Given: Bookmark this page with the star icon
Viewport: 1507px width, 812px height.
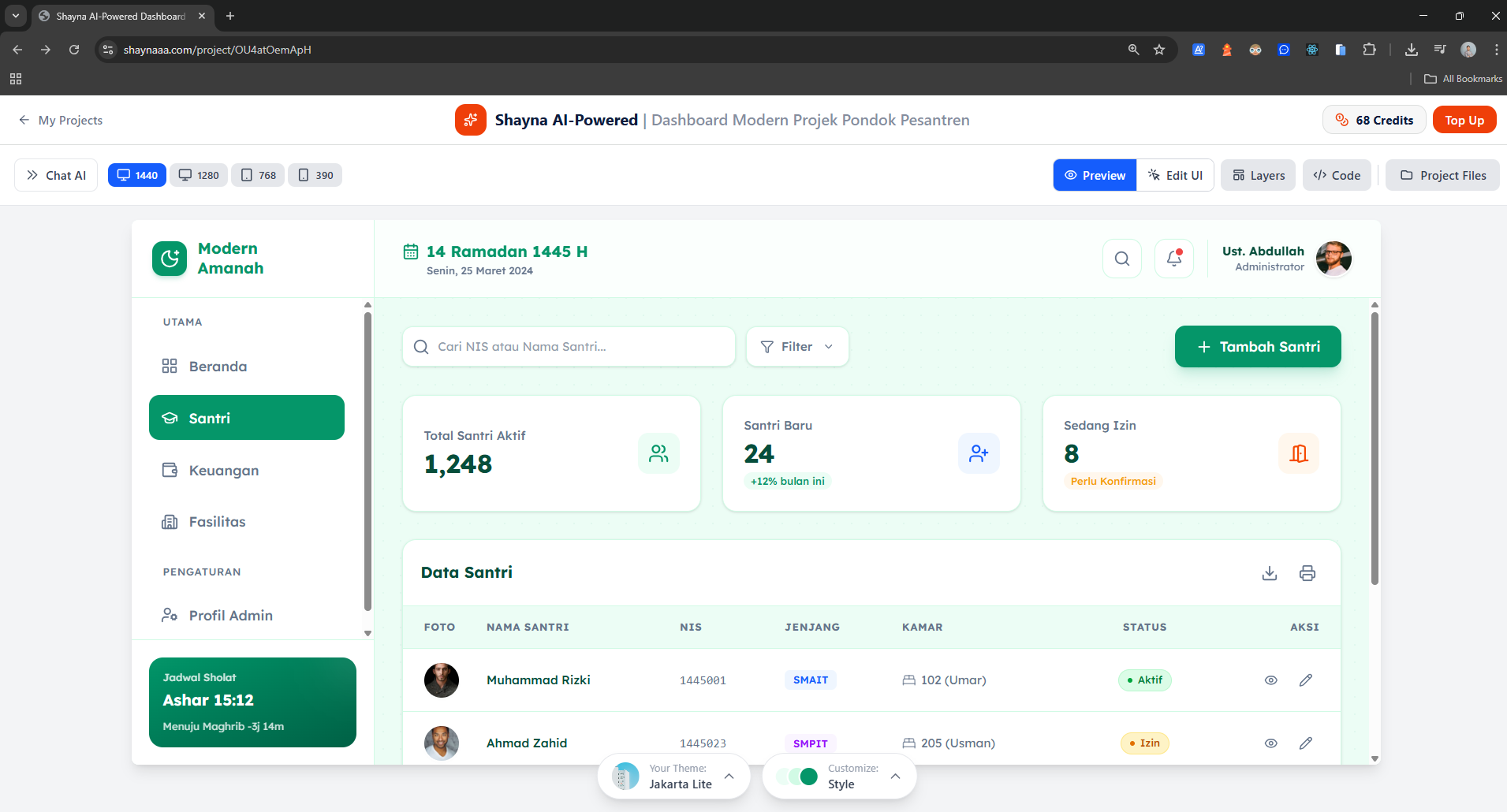Looking at the screenshot, I should click(1158, 50).
